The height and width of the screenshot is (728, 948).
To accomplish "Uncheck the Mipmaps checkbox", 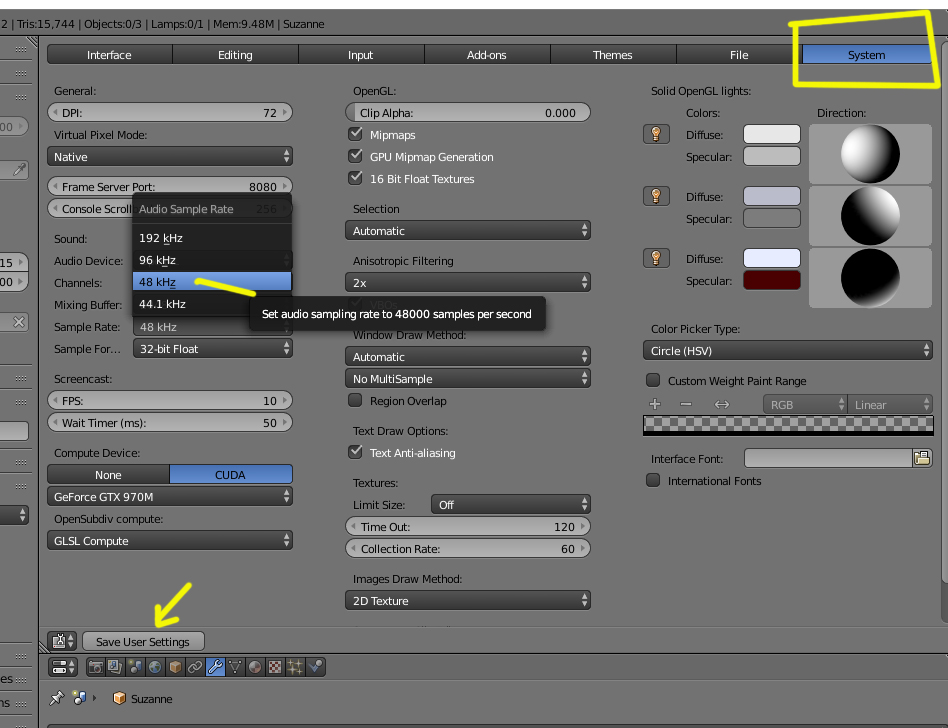I will pos(356,134).
